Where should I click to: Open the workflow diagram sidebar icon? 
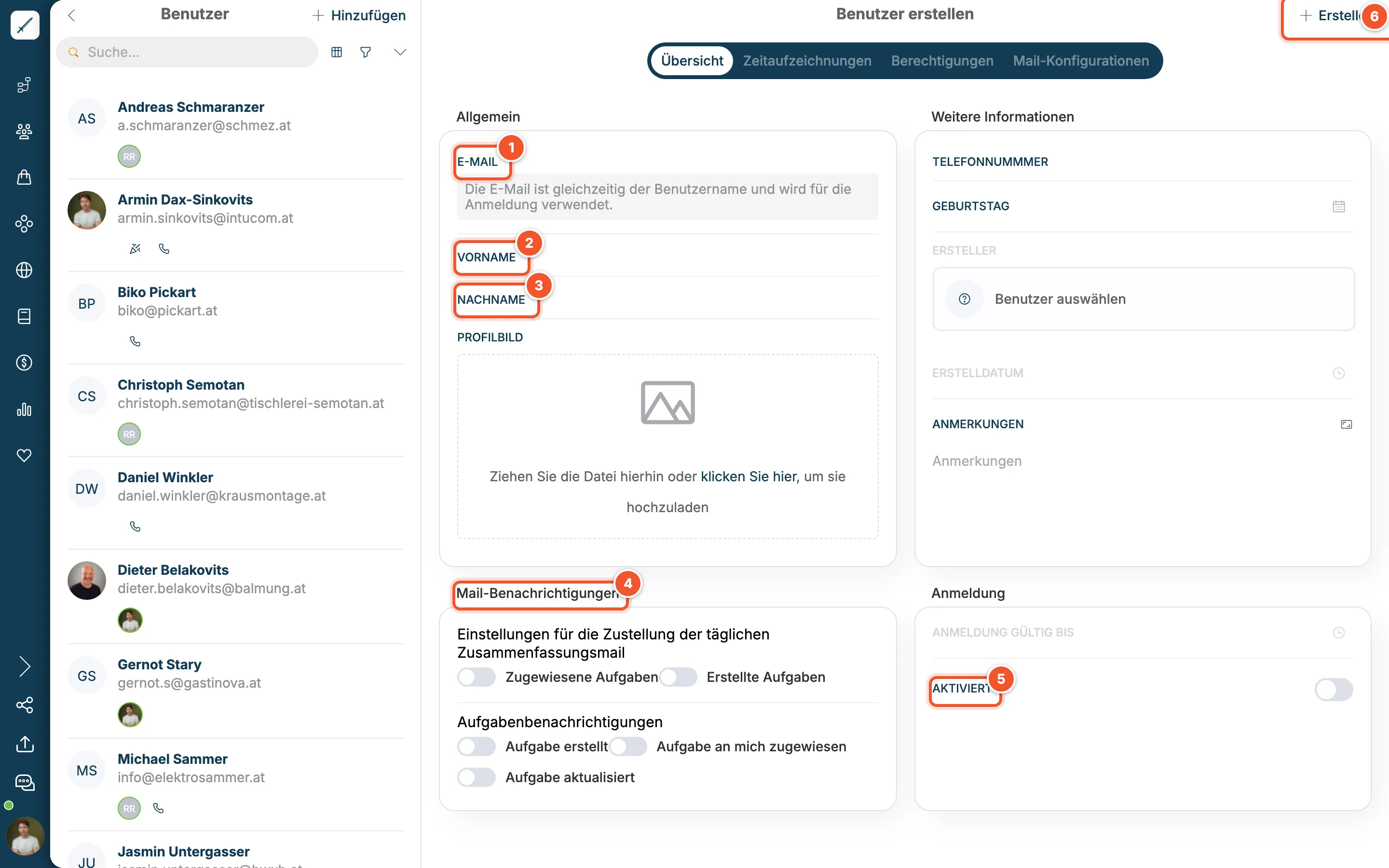point(24,85)
